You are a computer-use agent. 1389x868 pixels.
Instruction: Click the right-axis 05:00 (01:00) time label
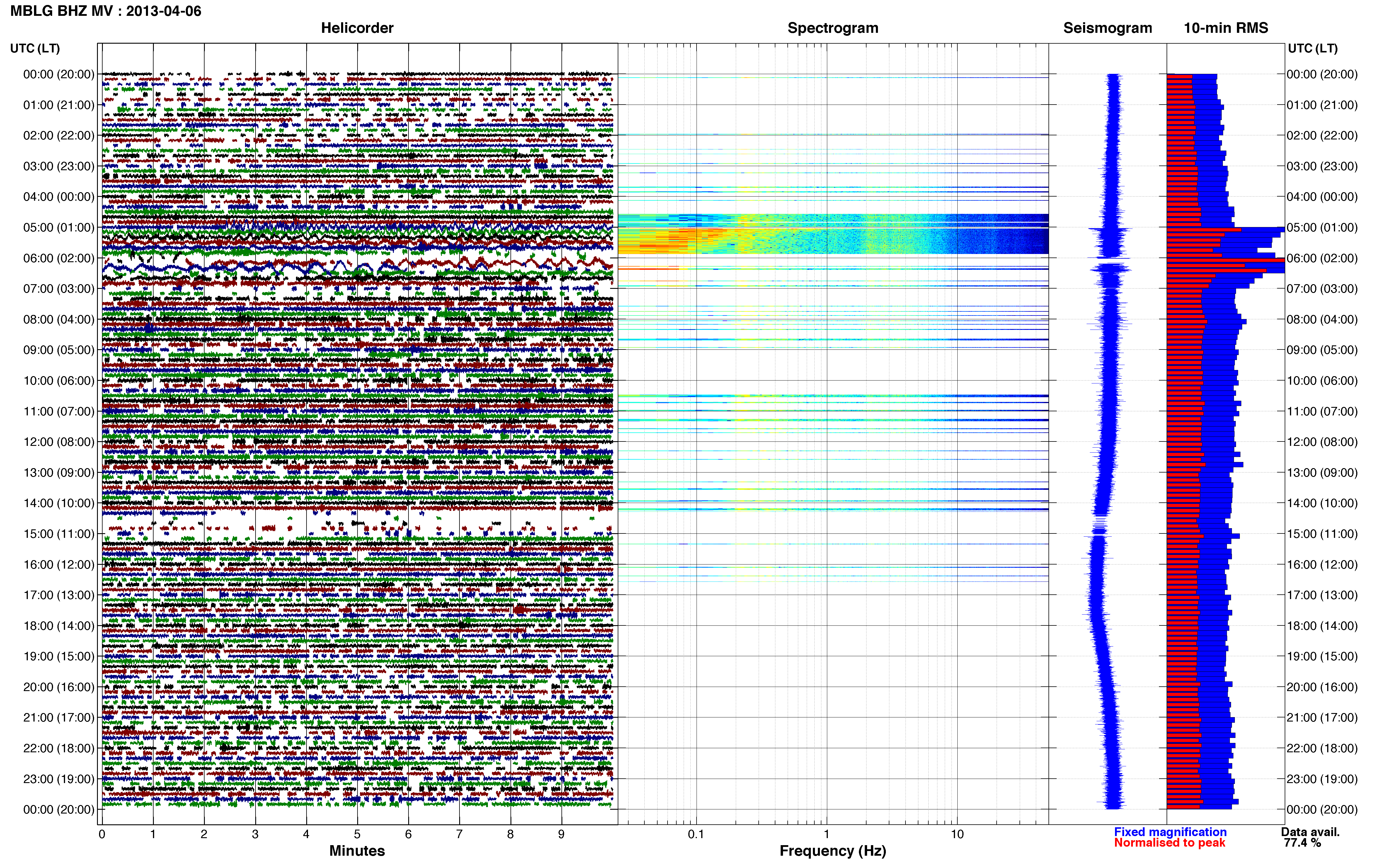tap(1322, 227)
